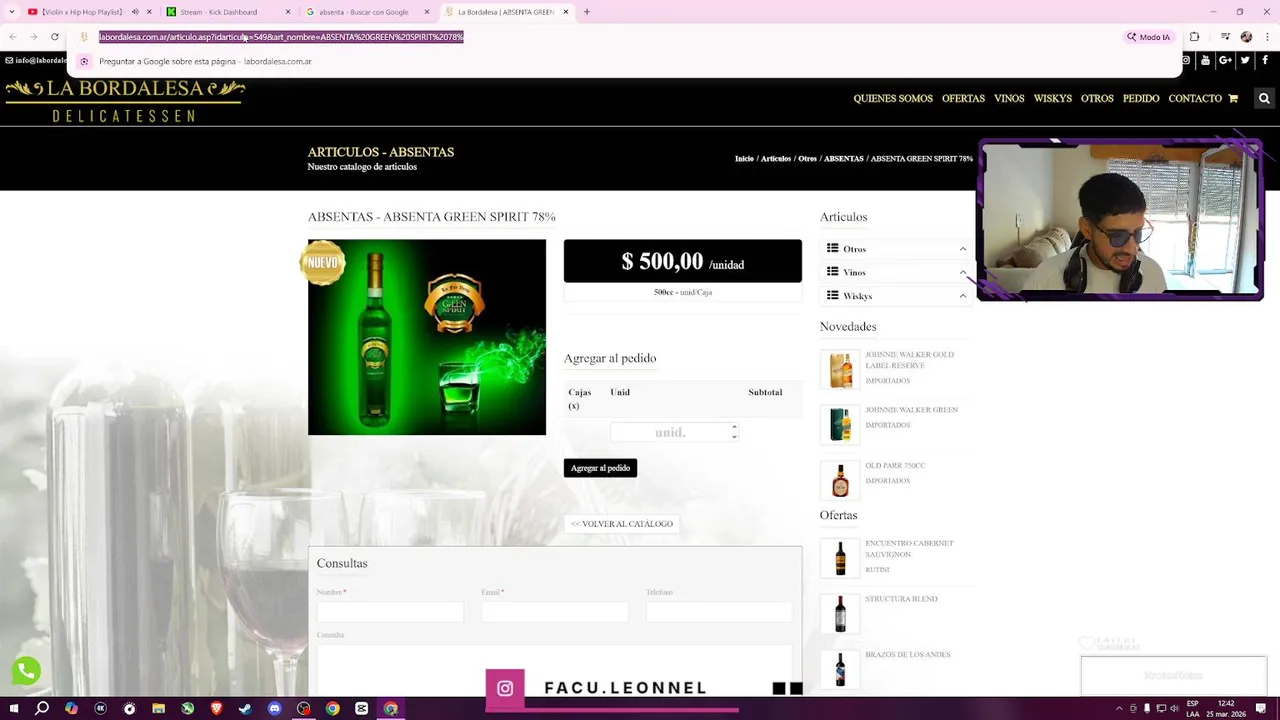Follow the ABSENTAS breadcrumb link

click(x=843, y=159)
